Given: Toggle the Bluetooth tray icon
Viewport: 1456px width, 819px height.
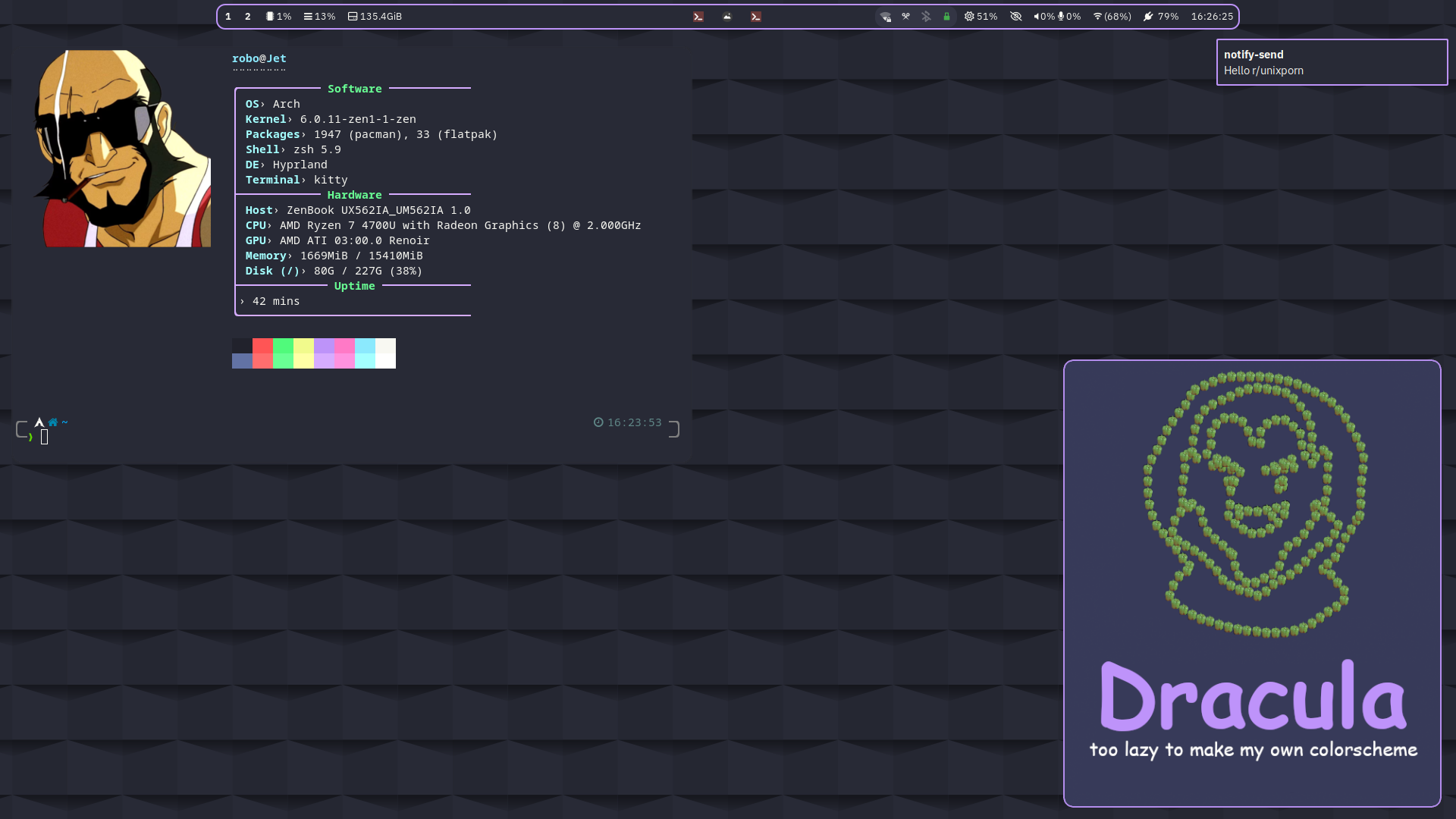Looking at the screenshot, I should click(x=926, y=17).
